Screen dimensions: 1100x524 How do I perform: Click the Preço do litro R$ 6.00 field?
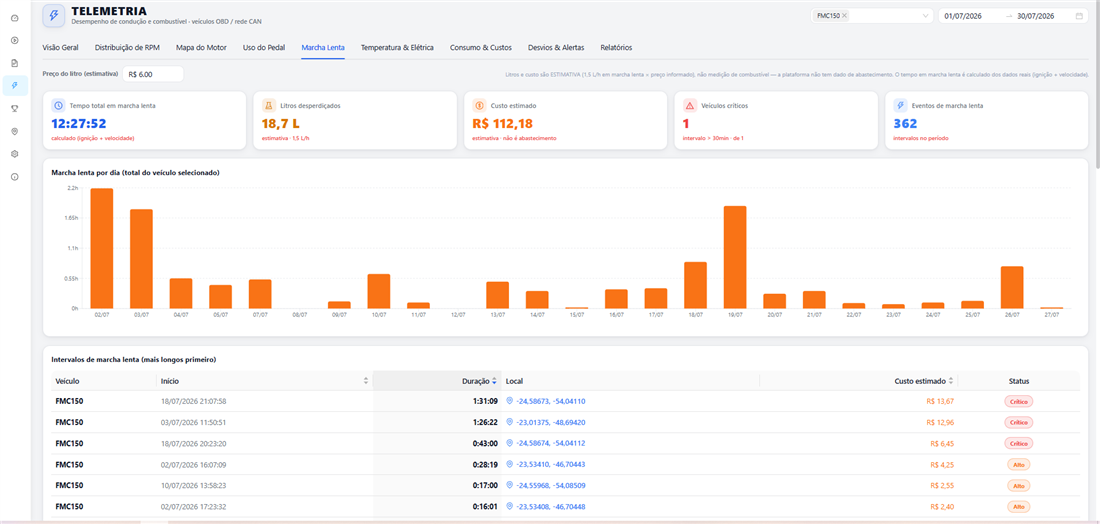tap(153, 74)
